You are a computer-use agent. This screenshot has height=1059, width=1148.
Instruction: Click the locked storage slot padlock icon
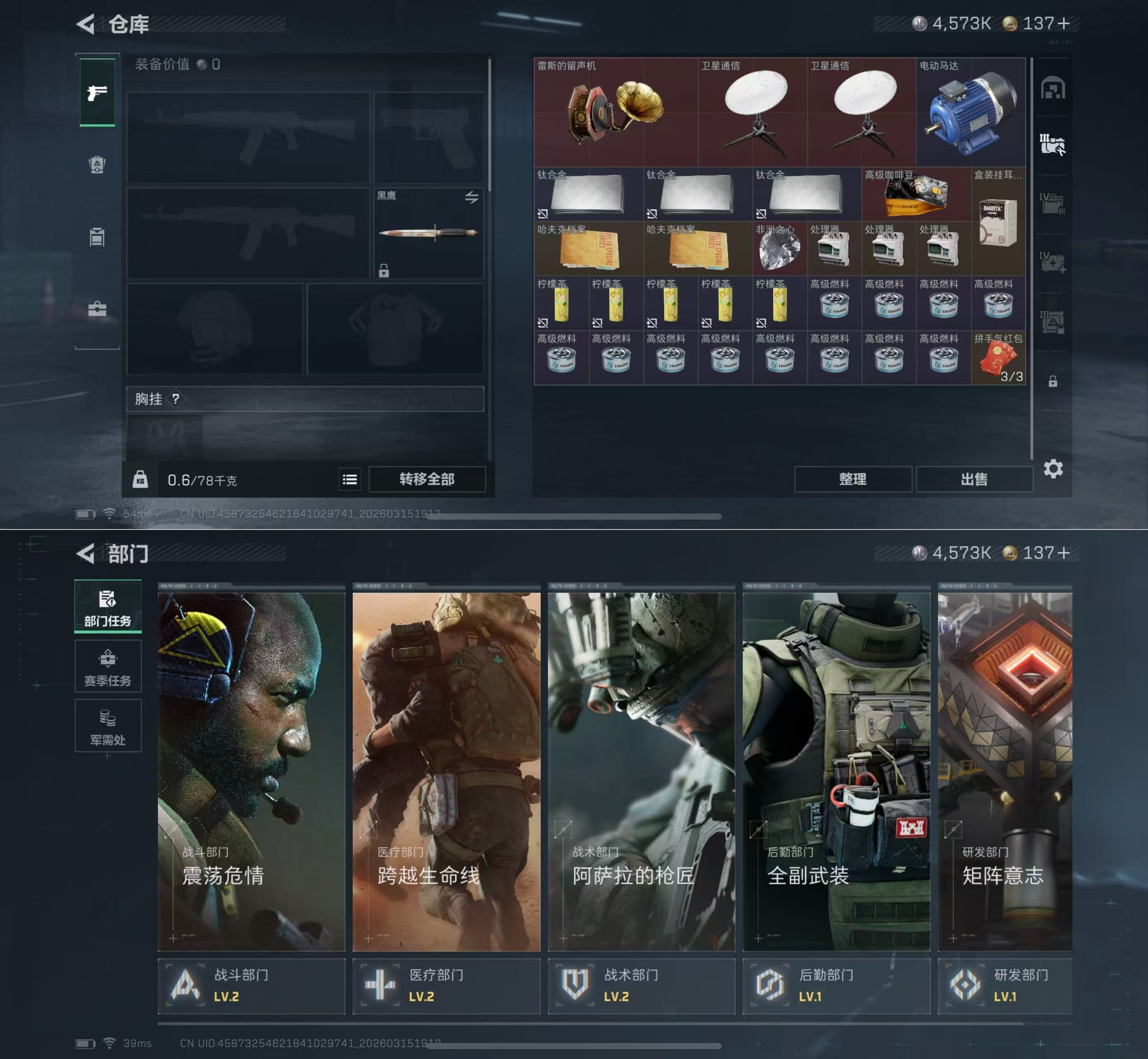pos(1053,381)
